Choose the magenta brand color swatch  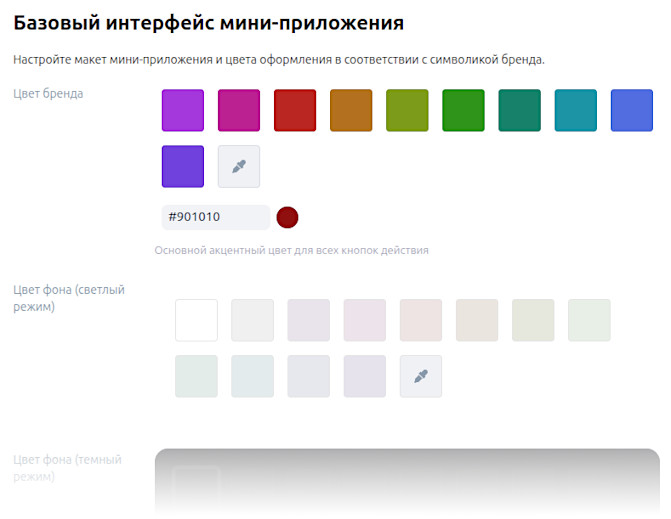coord(239,110)
